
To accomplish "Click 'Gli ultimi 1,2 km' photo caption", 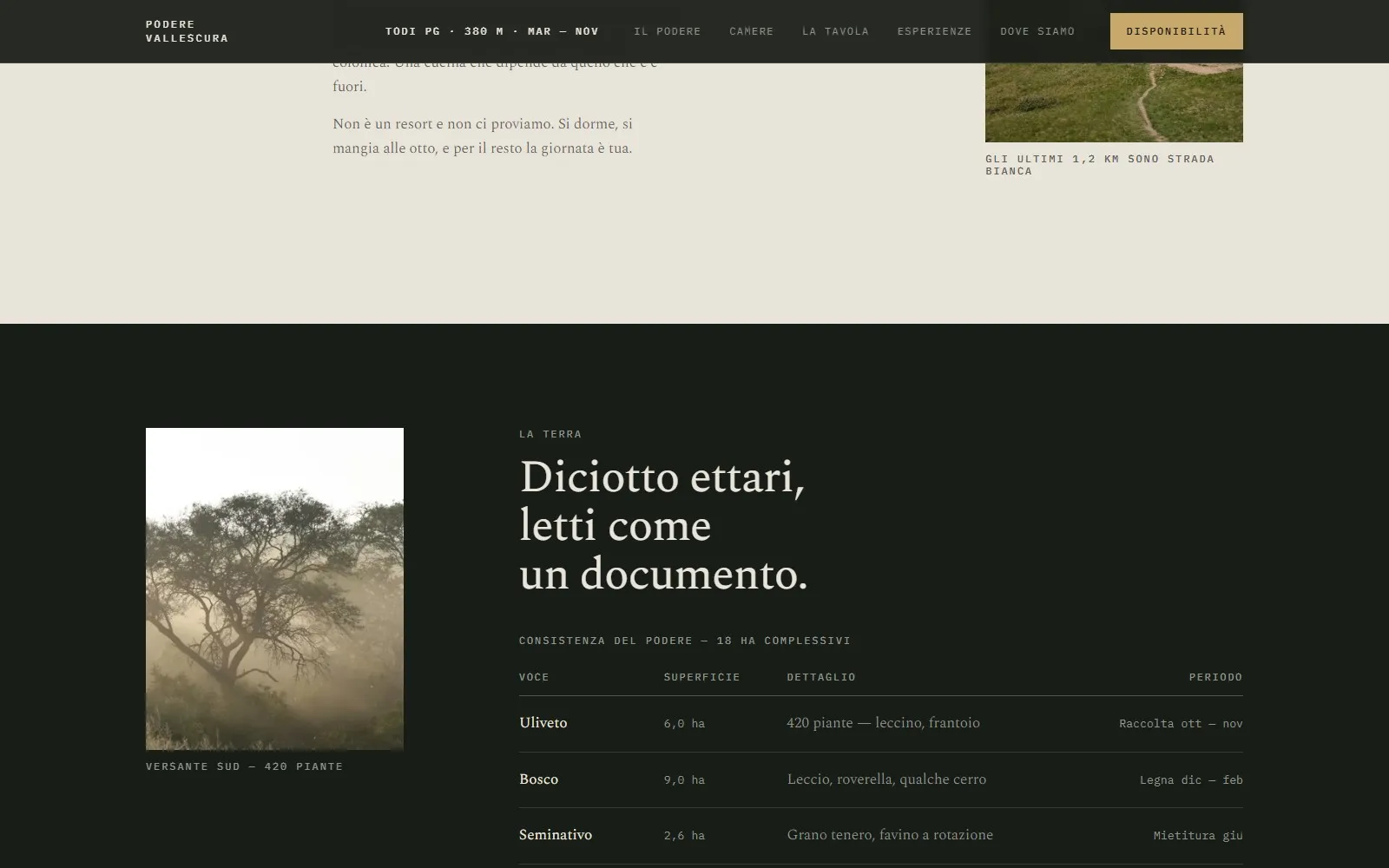I will [x=1100, y=165].
